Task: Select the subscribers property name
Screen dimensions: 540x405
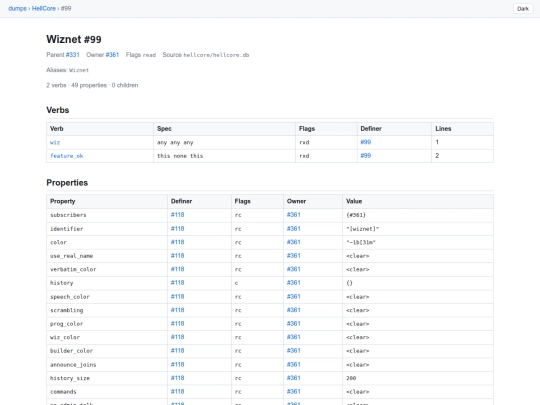Action: tap(68, 215)
